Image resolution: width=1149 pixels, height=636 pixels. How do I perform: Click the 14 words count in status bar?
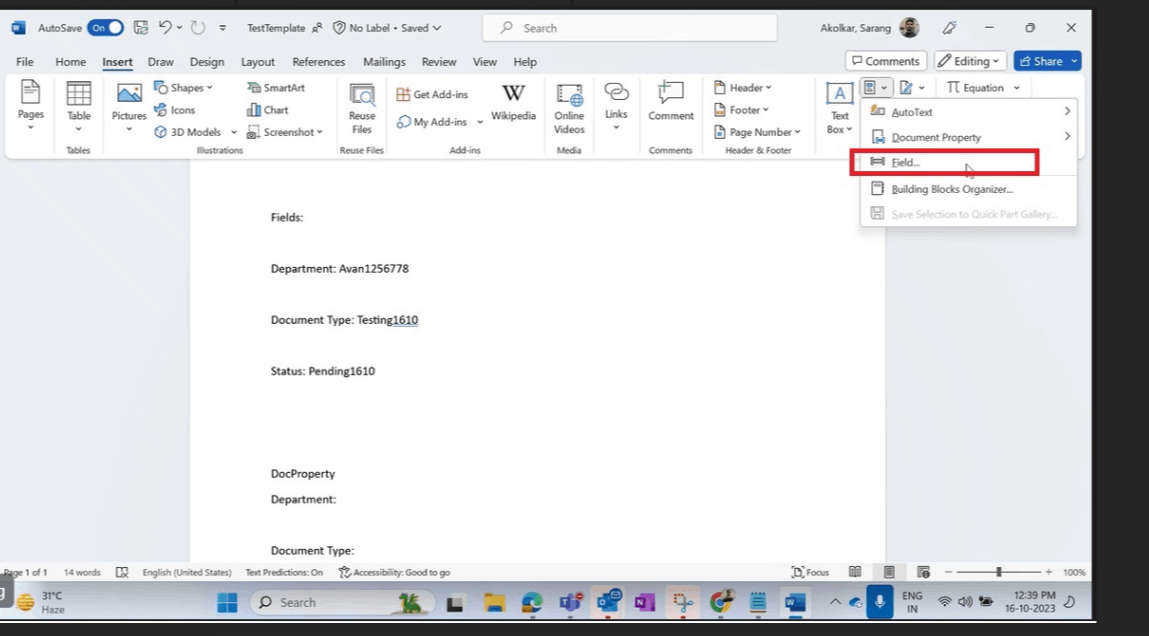pyautogui.click(x=82, y=572)
